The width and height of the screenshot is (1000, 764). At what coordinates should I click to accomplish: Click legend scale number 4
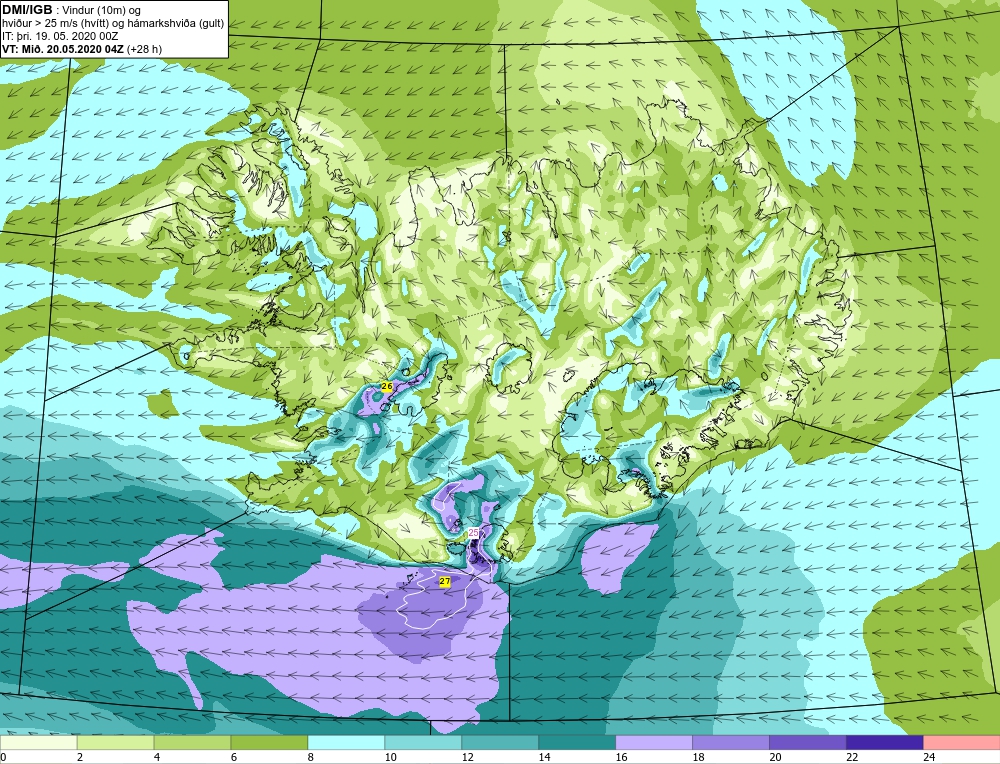[x=158, y=757]
